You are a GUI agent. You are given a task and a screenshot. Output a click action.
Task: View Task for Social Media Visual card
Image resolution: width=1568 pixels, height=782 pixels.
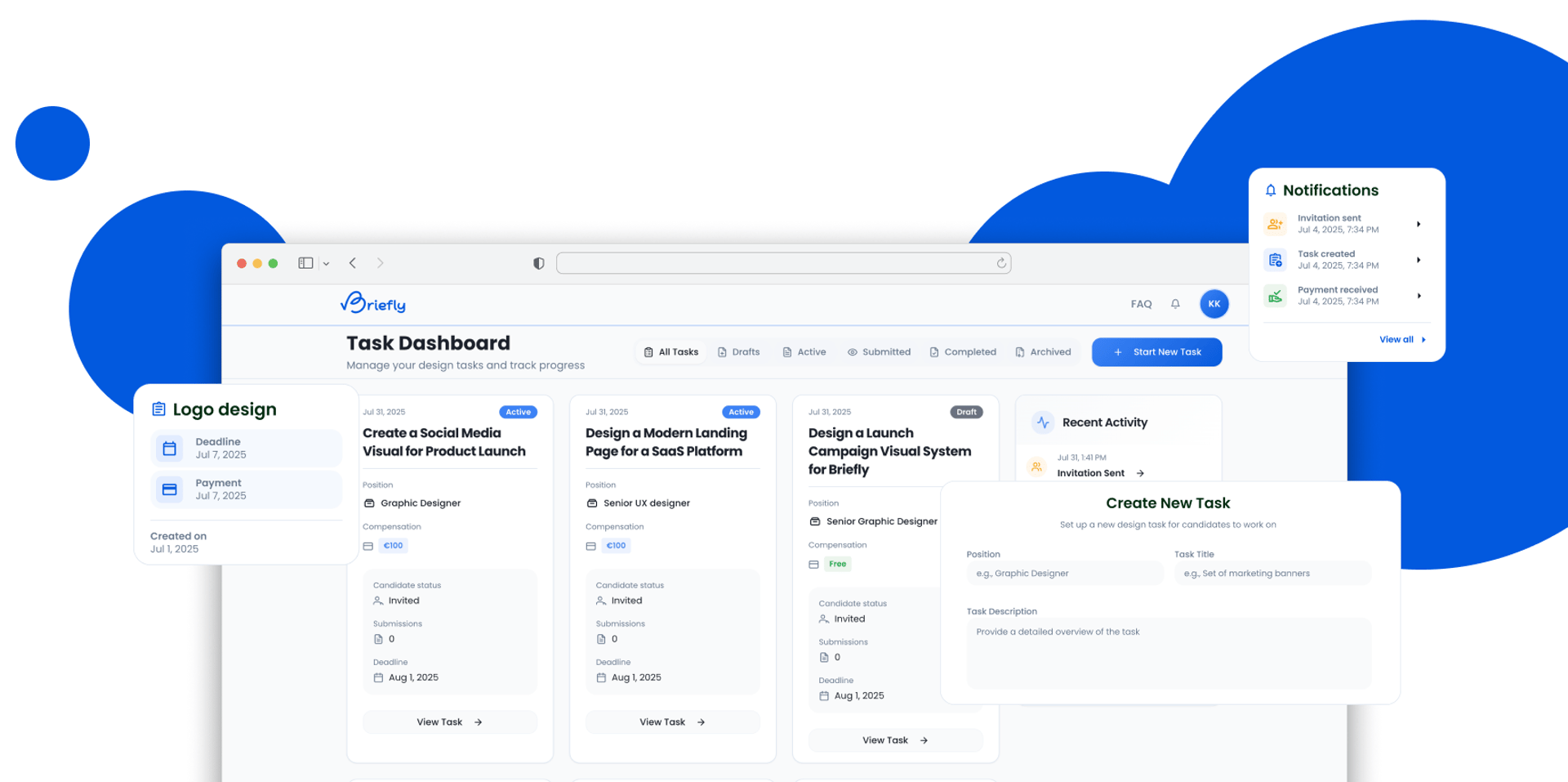450,722
